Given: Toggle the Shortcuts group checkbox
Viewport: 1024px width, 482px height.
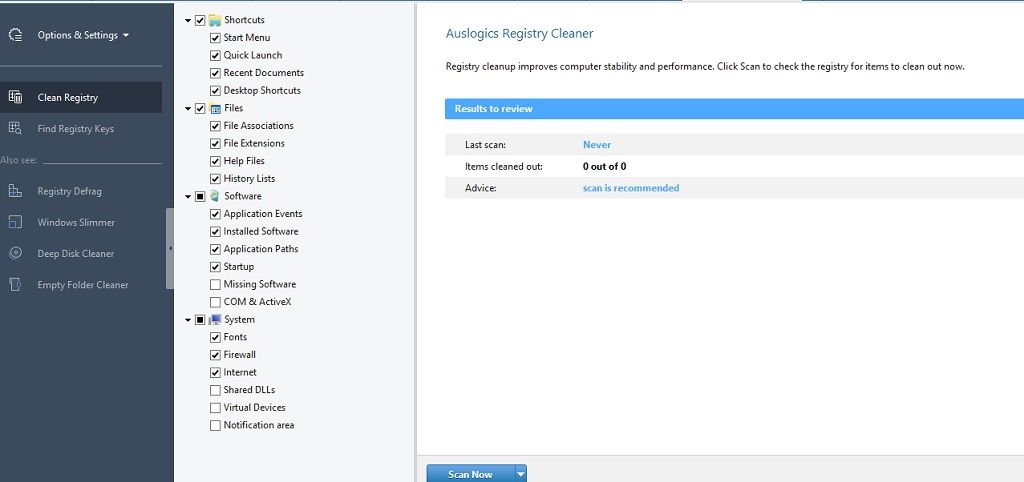Looking at the screenshot, I should point(200,20).
